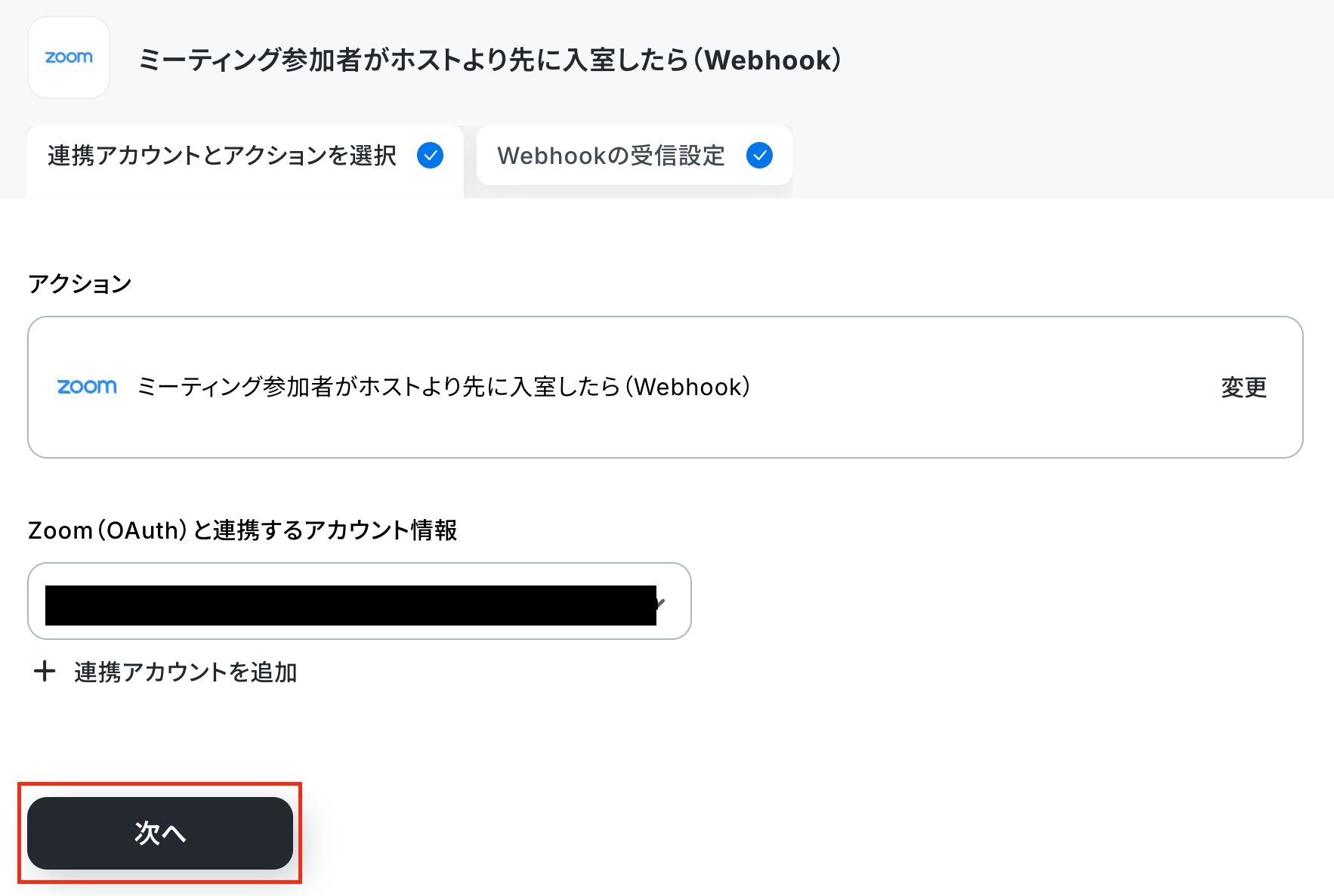Viewport: 1334px width, 896px height.
Task: Click the Webhookの受信設定 tab label text
Action: point(611,156)
